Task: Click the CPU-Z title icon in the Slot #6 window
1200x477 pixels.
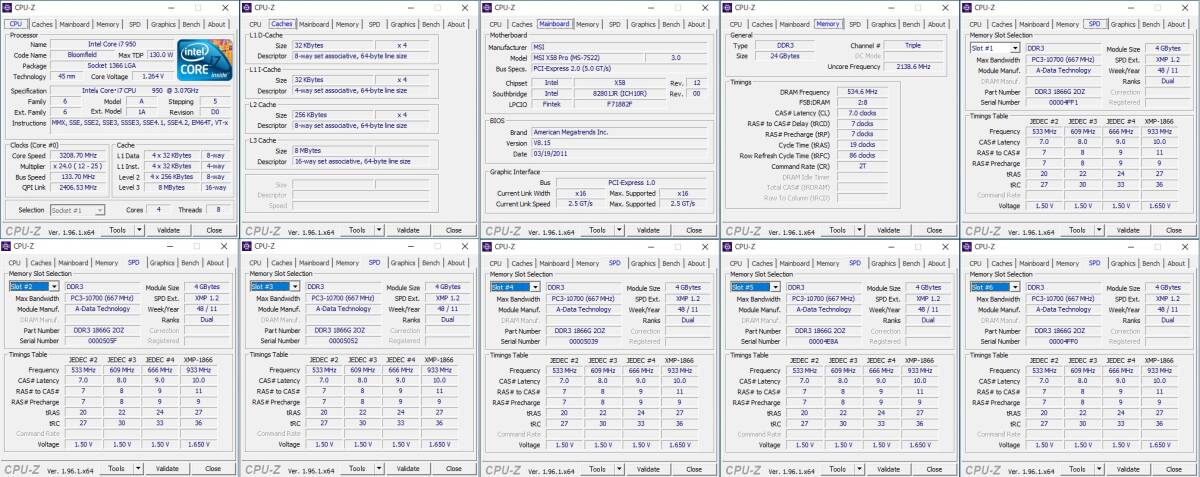Action: (x=968, y=246)
